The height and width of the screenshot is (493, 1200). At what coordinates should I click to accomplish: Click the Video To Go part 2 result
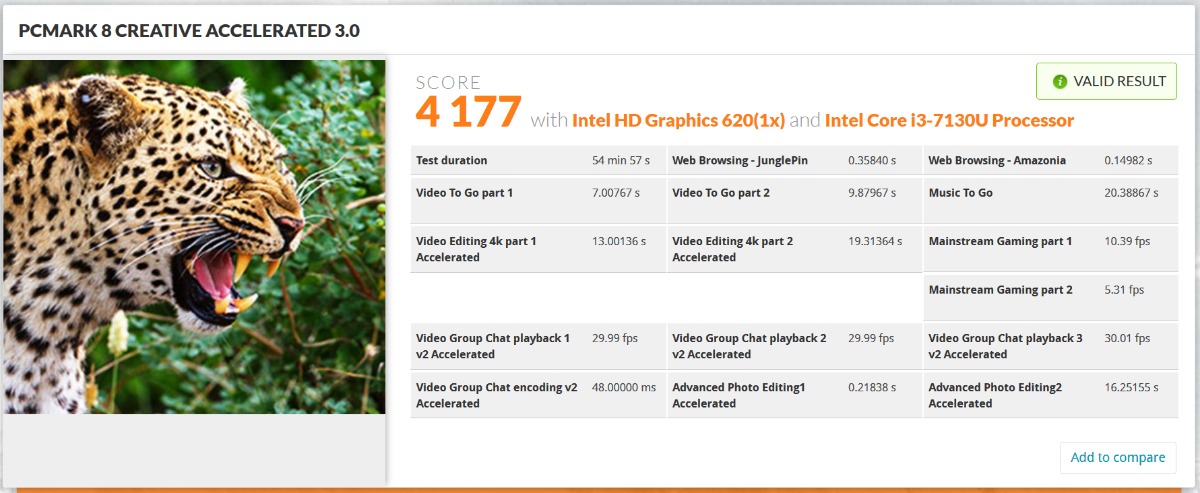(x=793, y=193)
